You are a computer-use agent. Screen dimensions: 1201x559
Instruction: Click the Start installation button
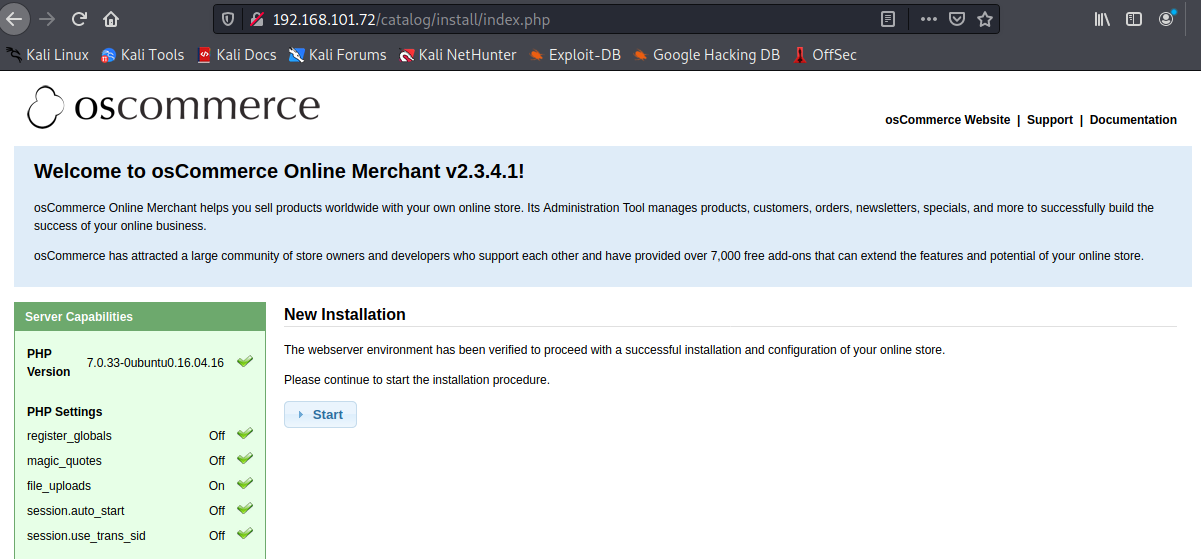[320, 414]
